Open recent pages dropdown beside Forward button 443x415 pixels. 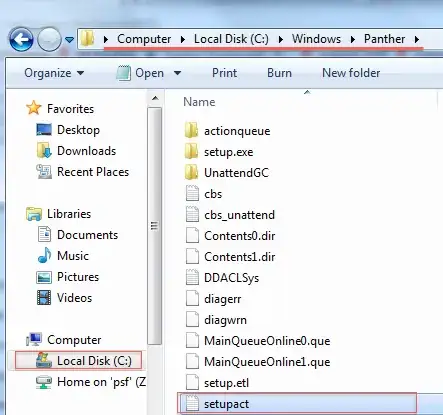click(69, 40)
